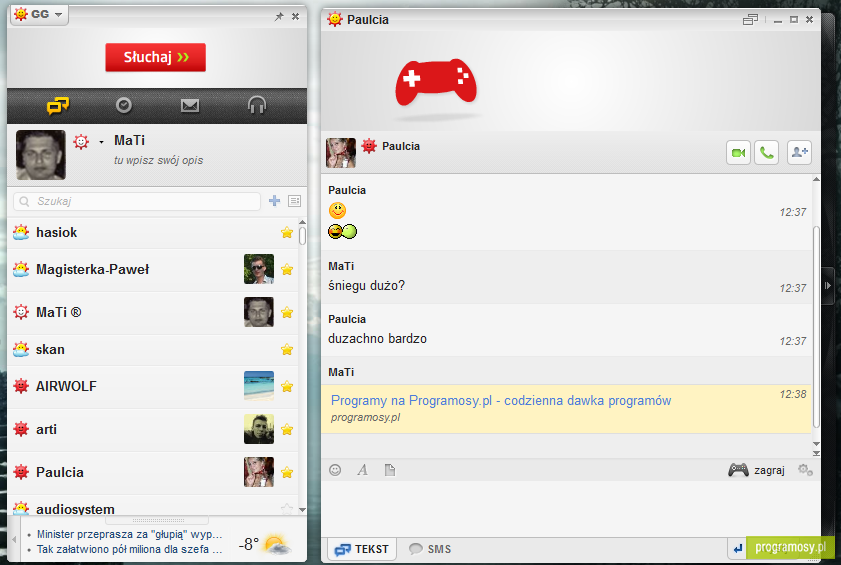Image resolution: width=841 pixels, height=565 pixels.
Task: Open the clock history tab icon
Action: click(x=124, y=105)
